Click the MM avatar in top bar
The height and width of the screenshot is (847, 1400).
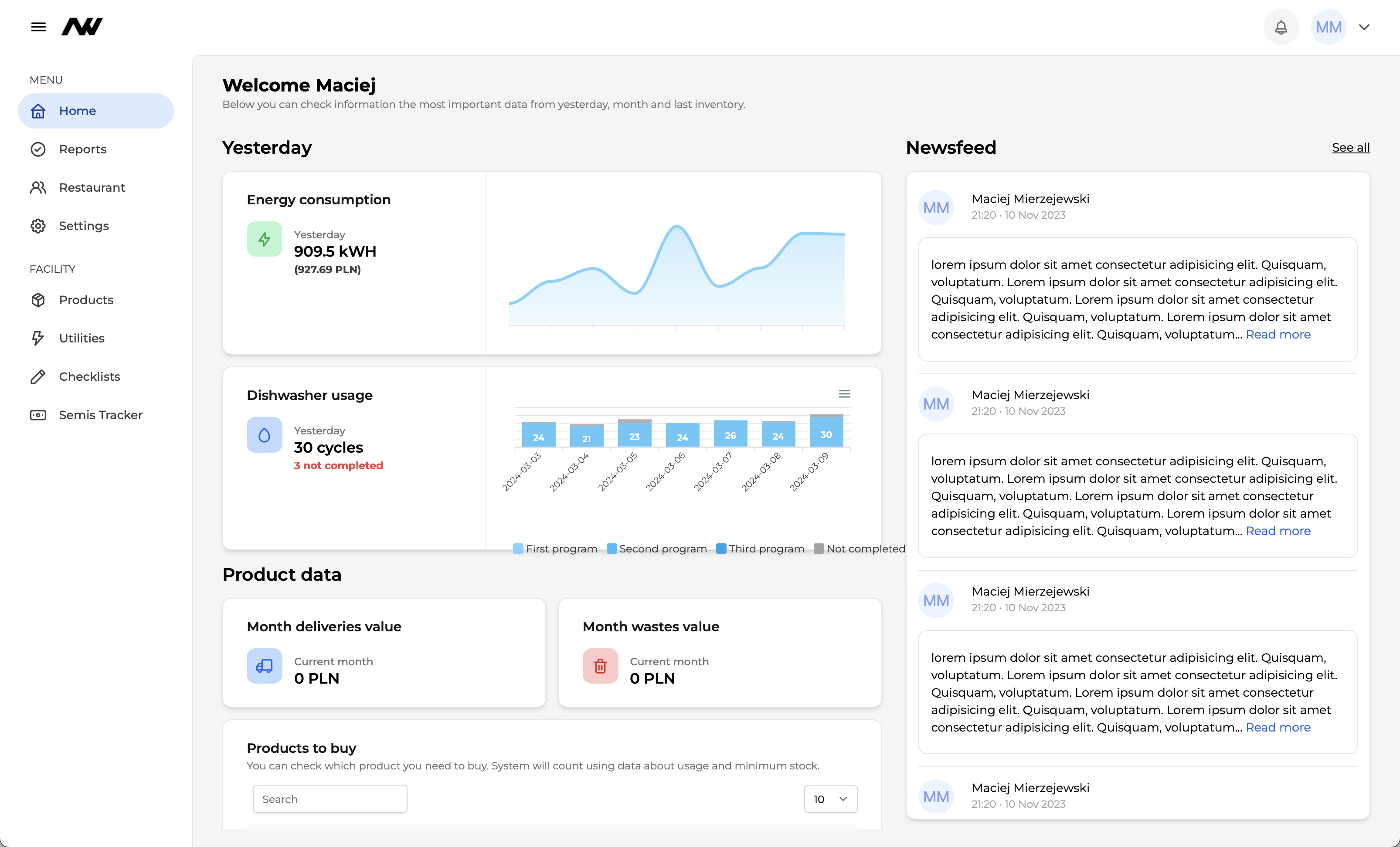coord(1329,27)
